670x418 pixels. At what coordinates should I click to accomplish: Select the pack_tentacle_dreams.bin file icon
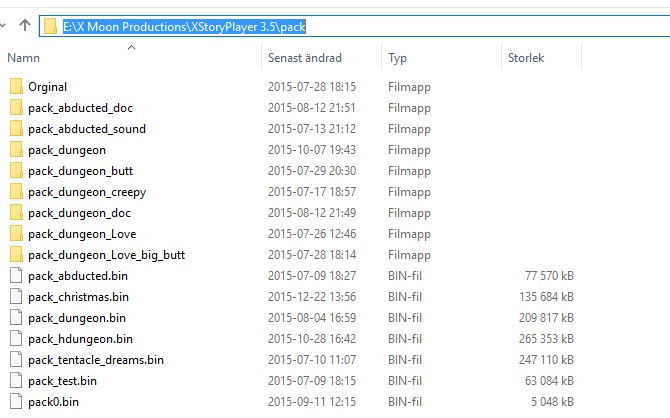[16, 359]
